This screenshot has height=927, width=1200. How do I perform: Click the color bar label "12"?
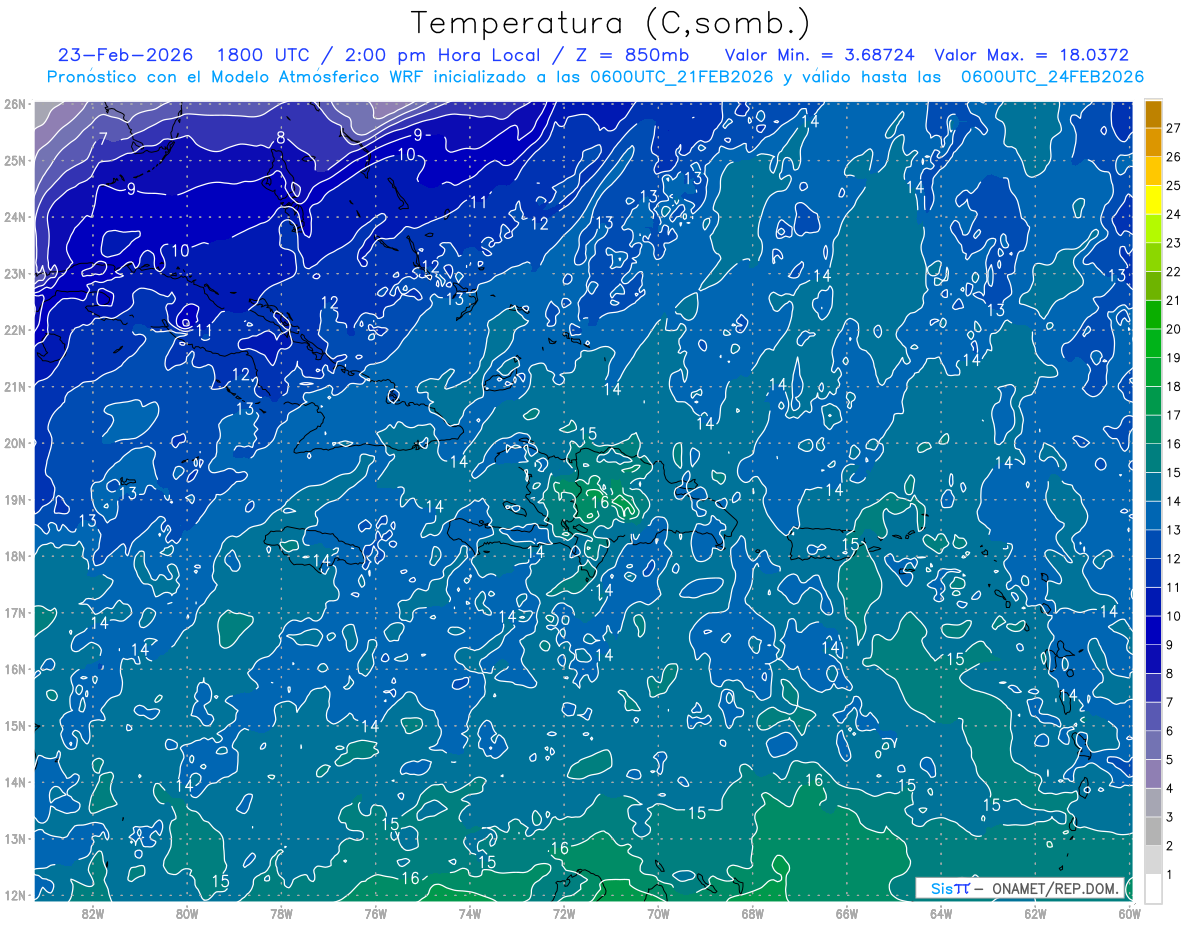click(x=1173, y=559)
